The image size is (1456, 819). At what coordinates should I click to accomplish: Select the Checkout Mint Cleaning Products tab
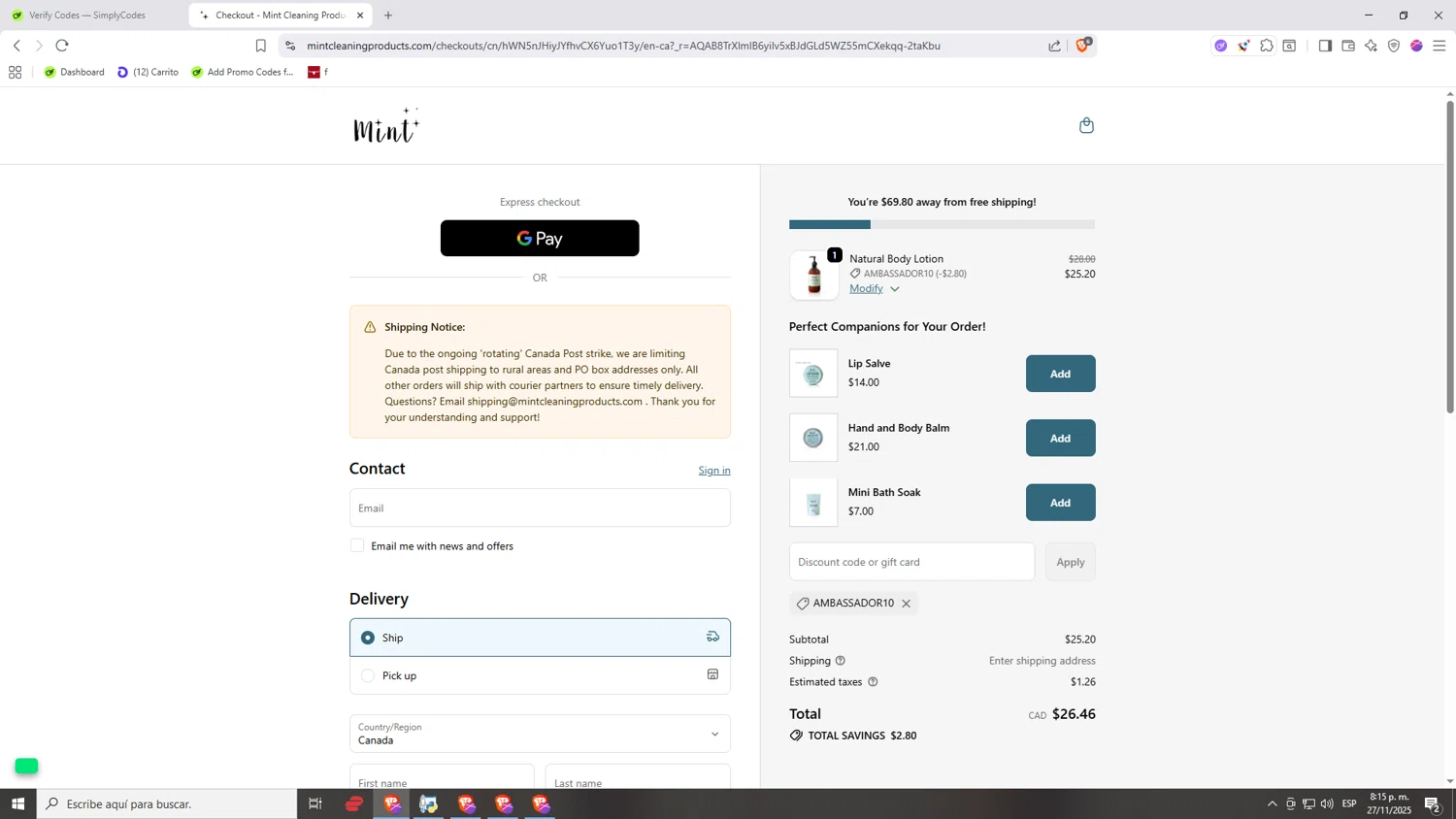point(279,16)
